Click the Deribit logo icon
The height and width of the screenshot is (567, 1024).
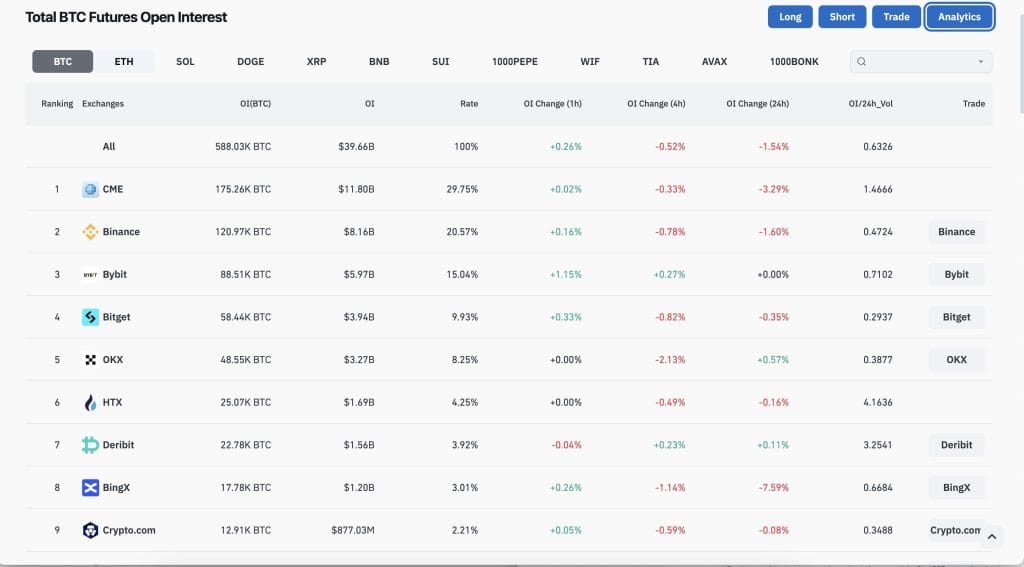tap(90, 445)
